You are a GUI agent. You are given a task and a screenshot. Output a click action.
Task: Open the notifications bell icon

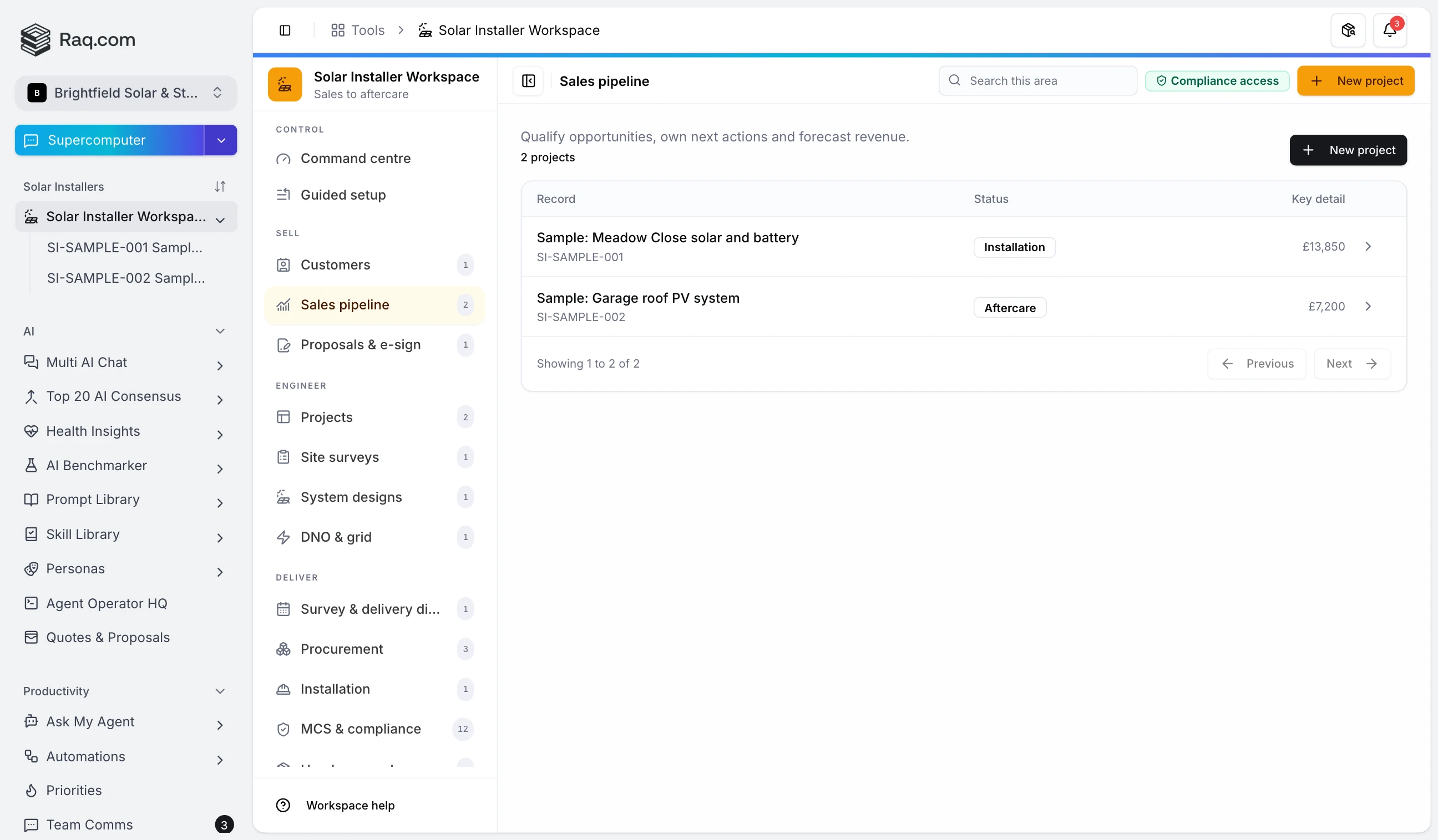tap(1390, 30)
